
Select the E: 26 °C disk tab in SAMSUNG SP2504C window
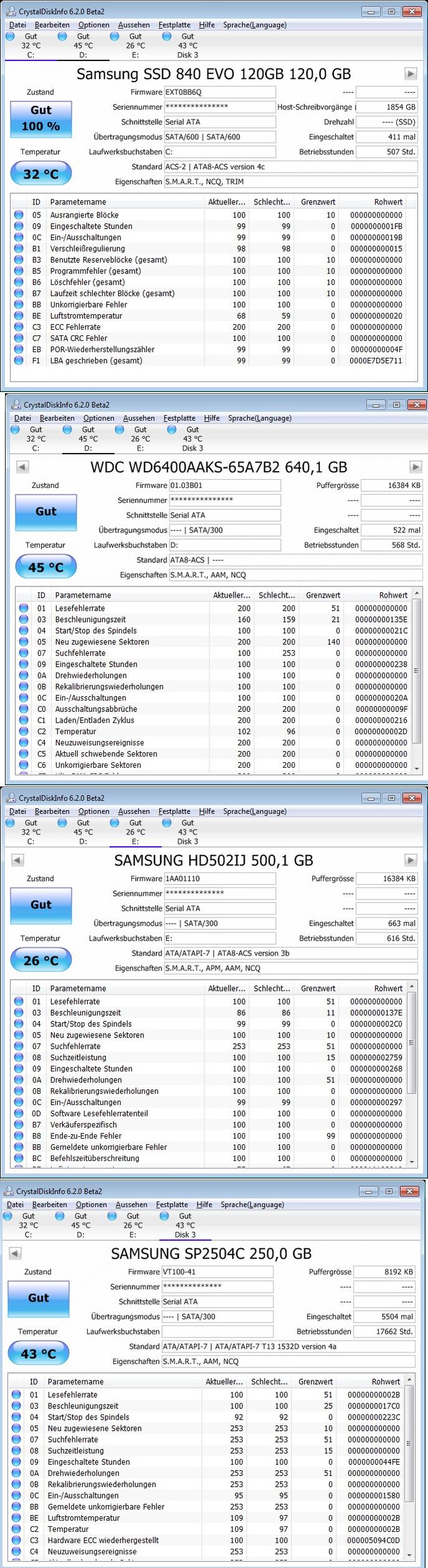[133, 1225]
